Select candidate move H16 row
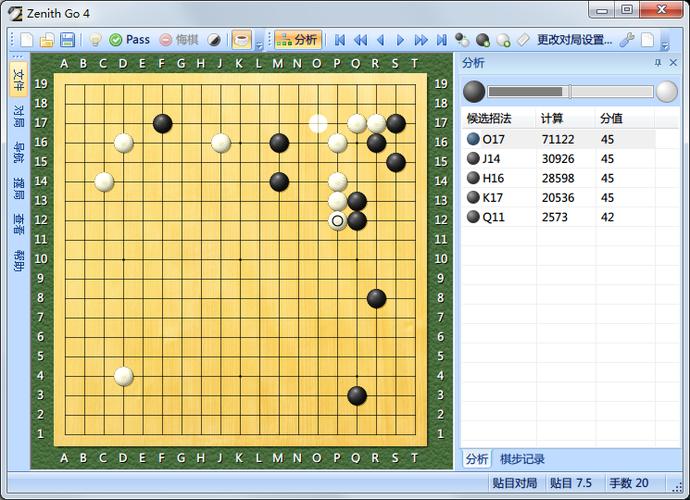The image size is (690, 500). 558,178
